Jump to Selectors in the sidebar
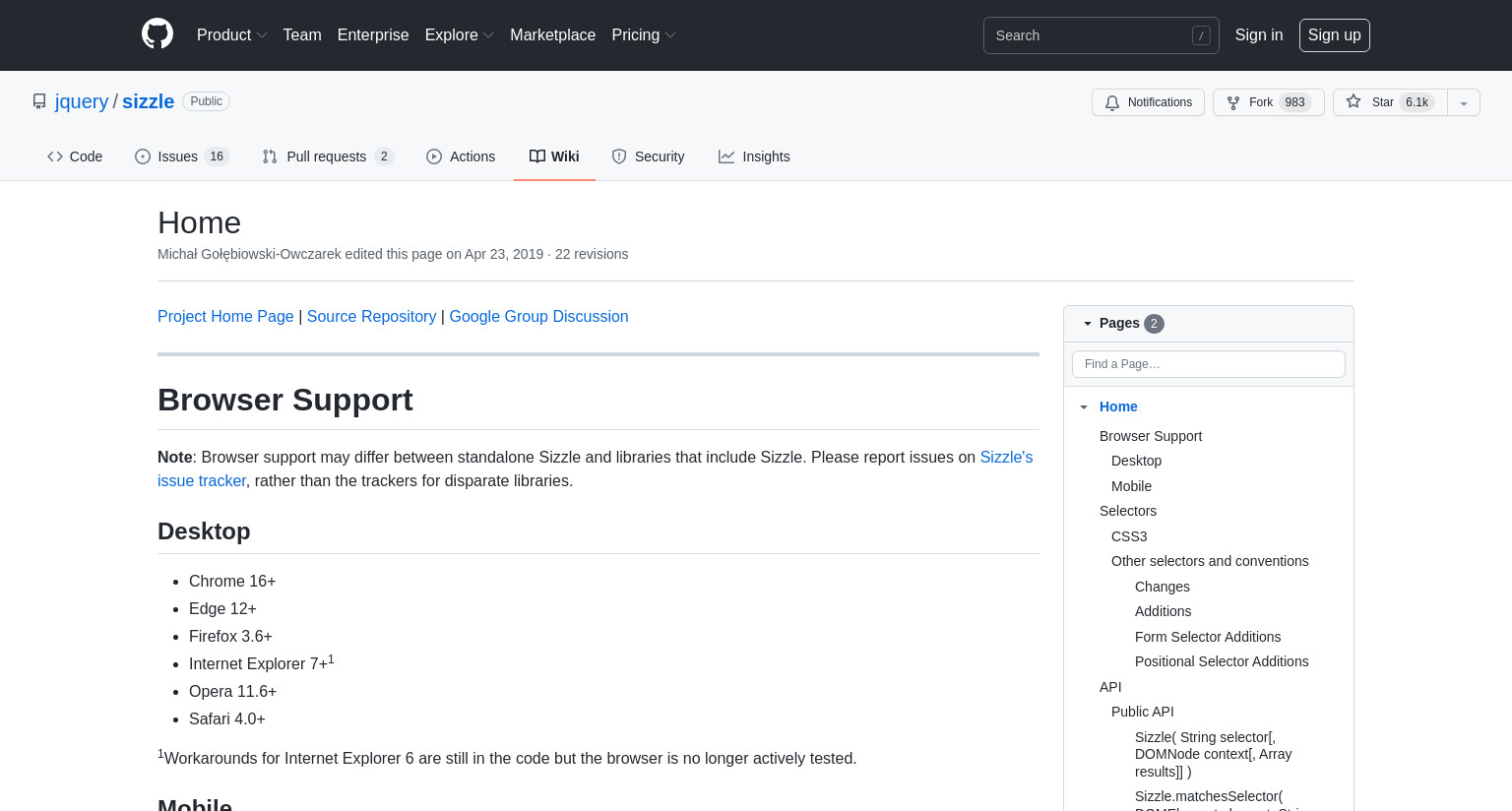The image size is (1512, 811). pyautogui.click(x=1128, y=511)
